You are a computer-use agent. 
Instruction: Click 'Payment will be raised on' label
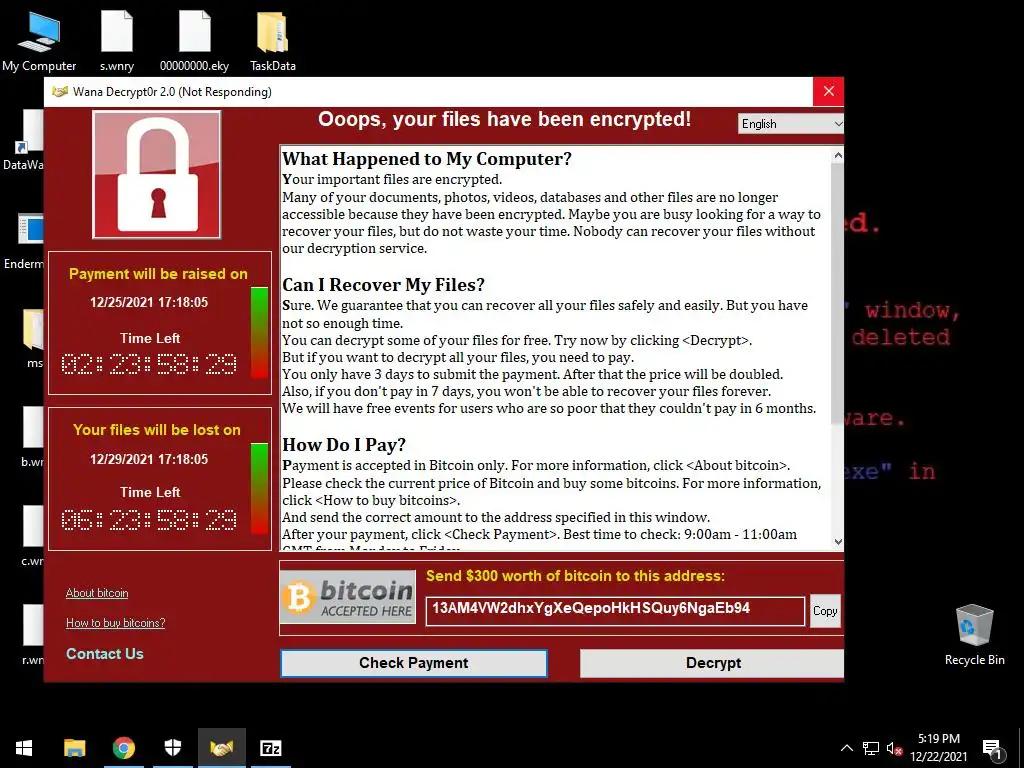click(158, 274)
